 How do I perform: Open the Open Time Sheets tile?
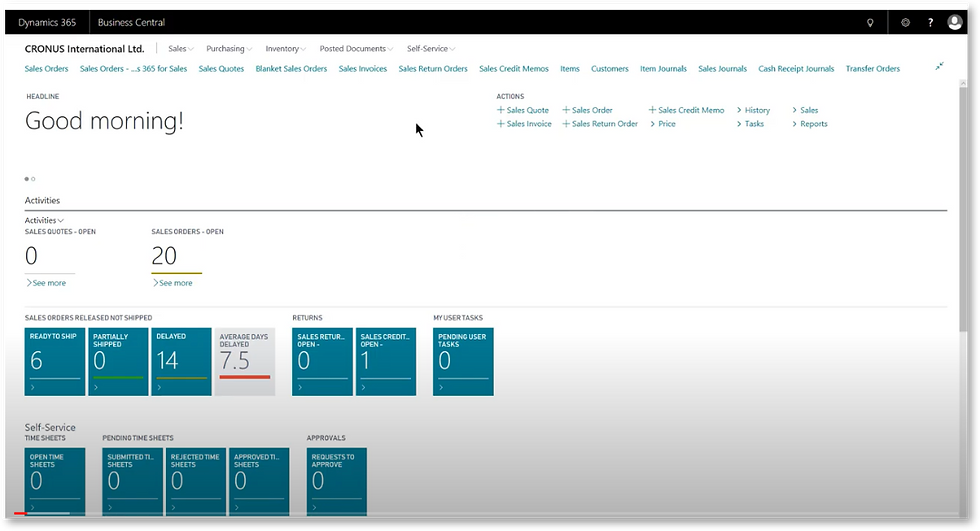pyautogui.click(x=54, y=481)
